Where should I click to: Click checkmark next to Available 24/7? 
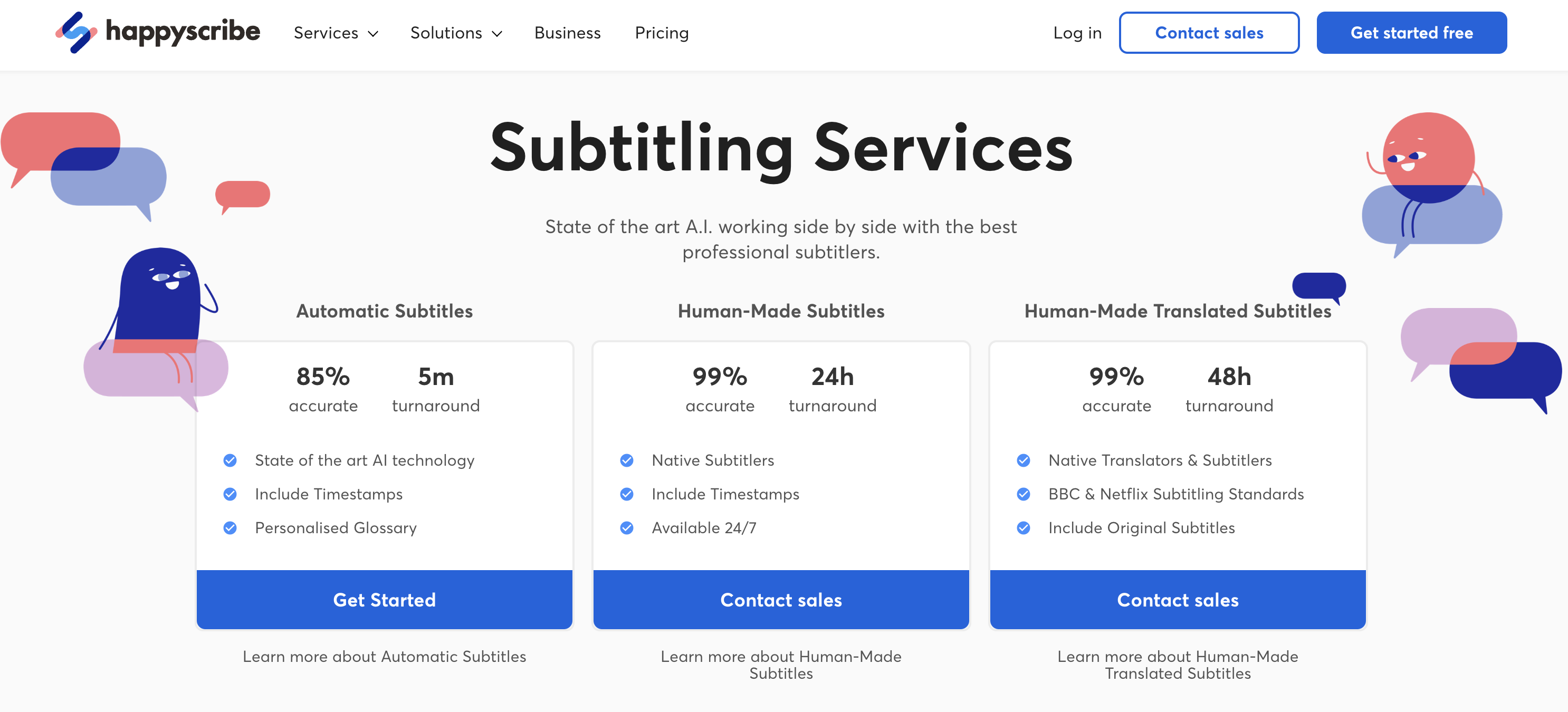point(626,528)
